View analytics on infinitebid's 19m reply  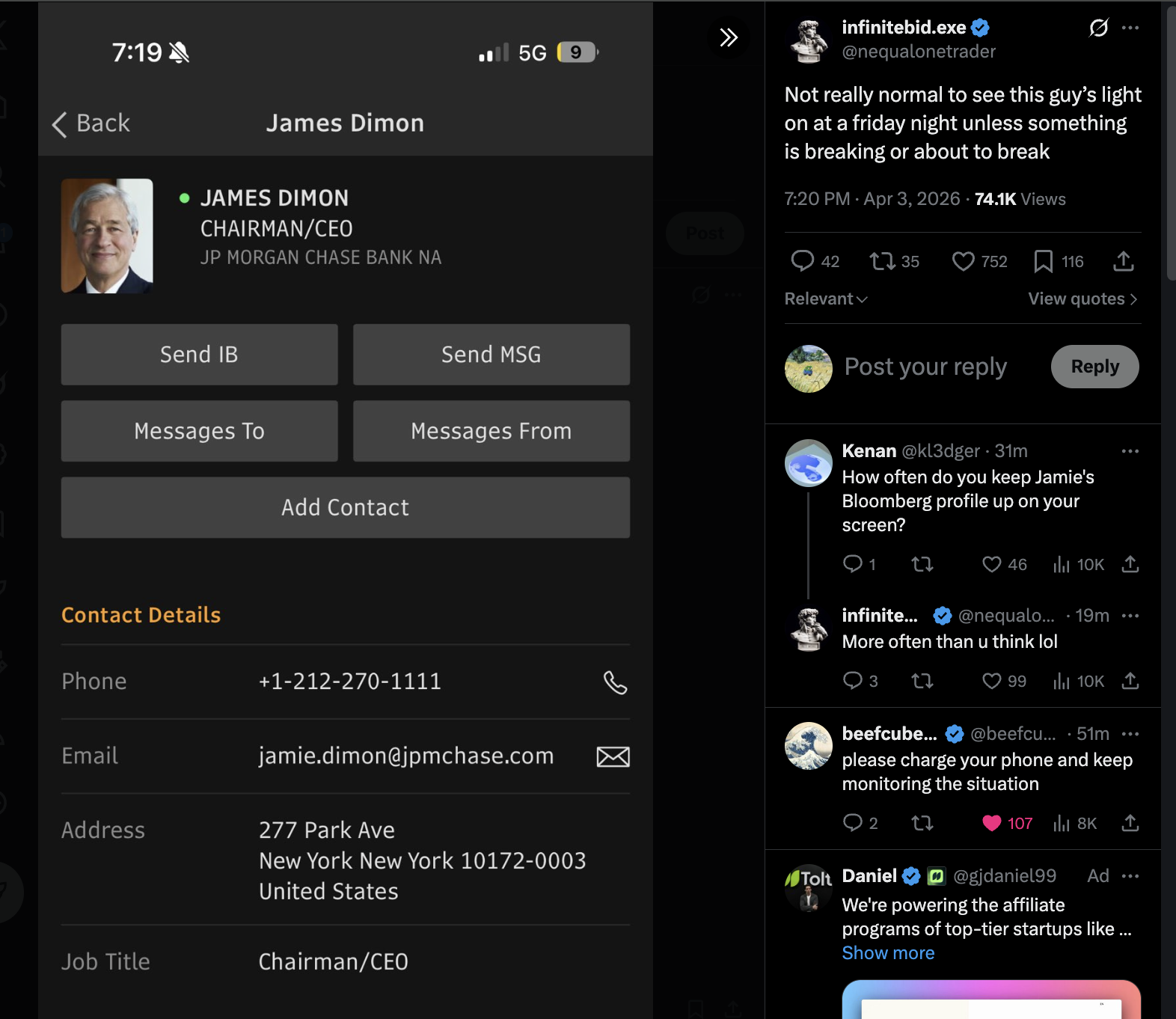(x=1079, y=681)
